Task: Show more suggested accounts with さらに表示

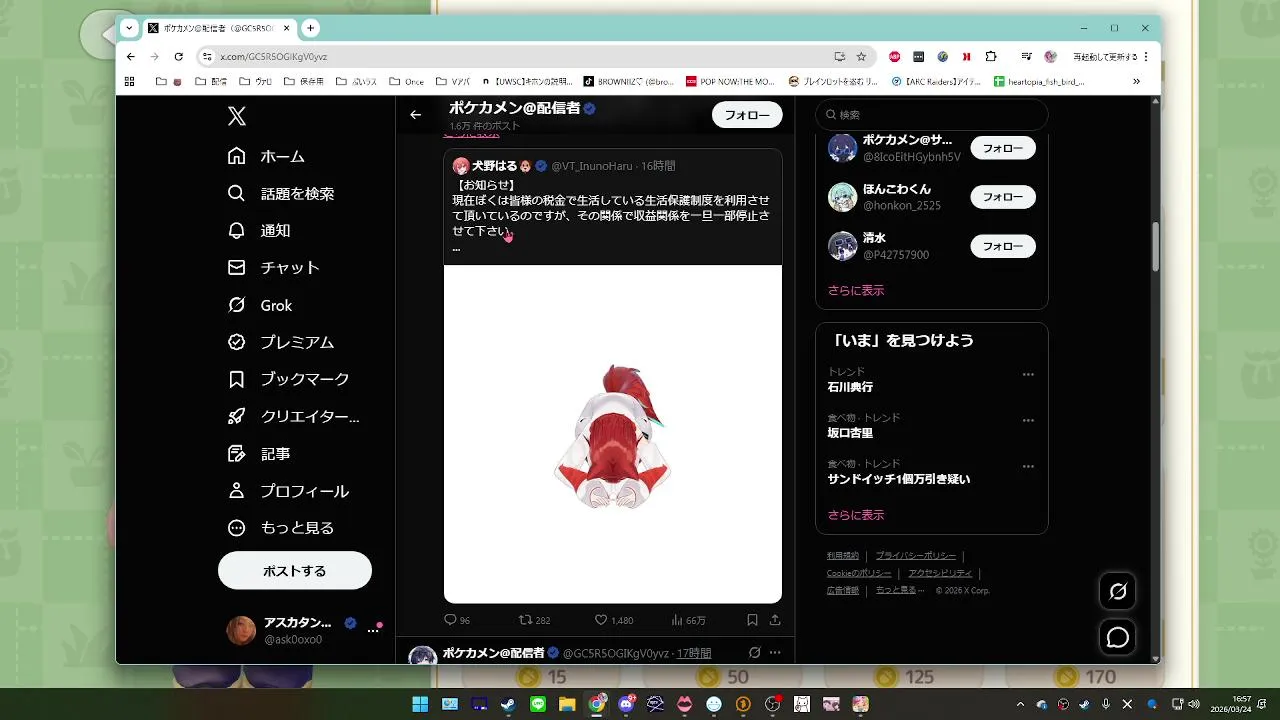Action: (x=856, y=290)
